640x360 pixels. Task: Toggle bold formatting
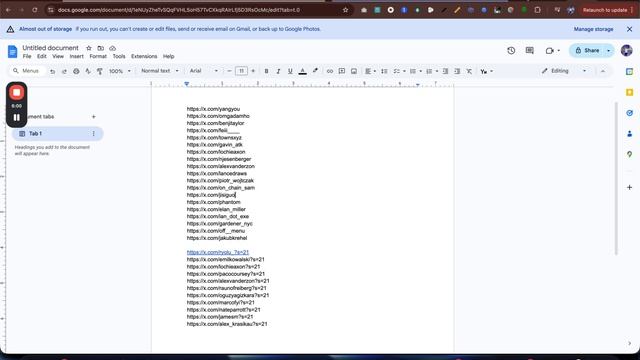266,71
